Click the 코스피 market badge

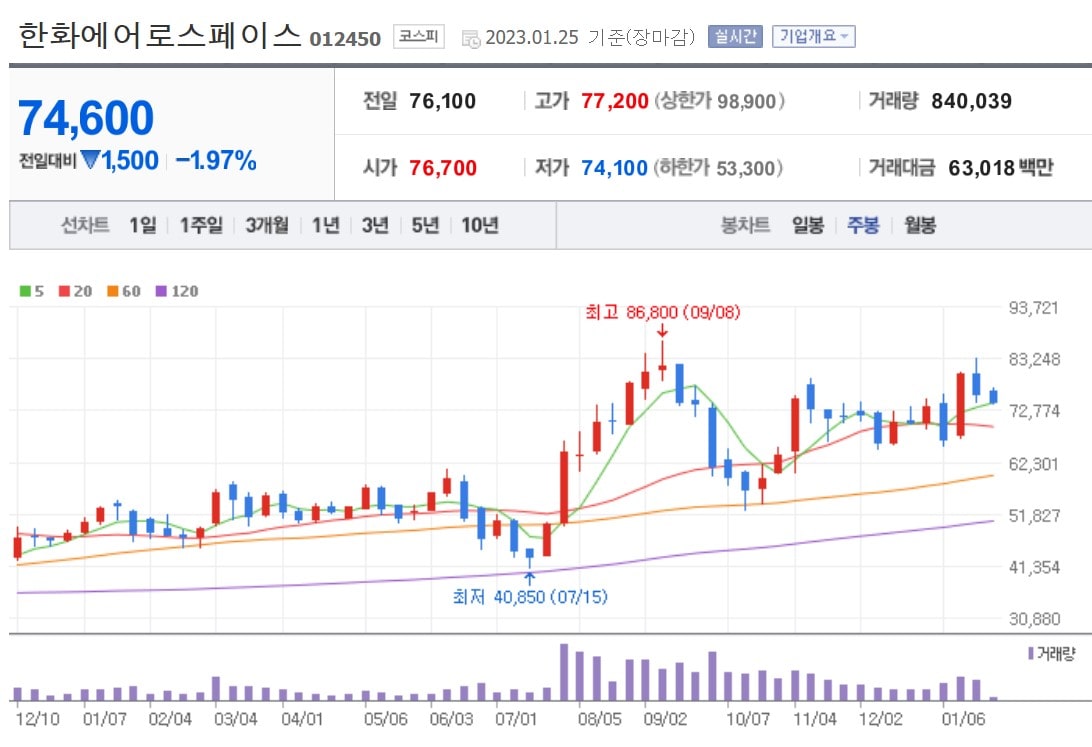419,36
